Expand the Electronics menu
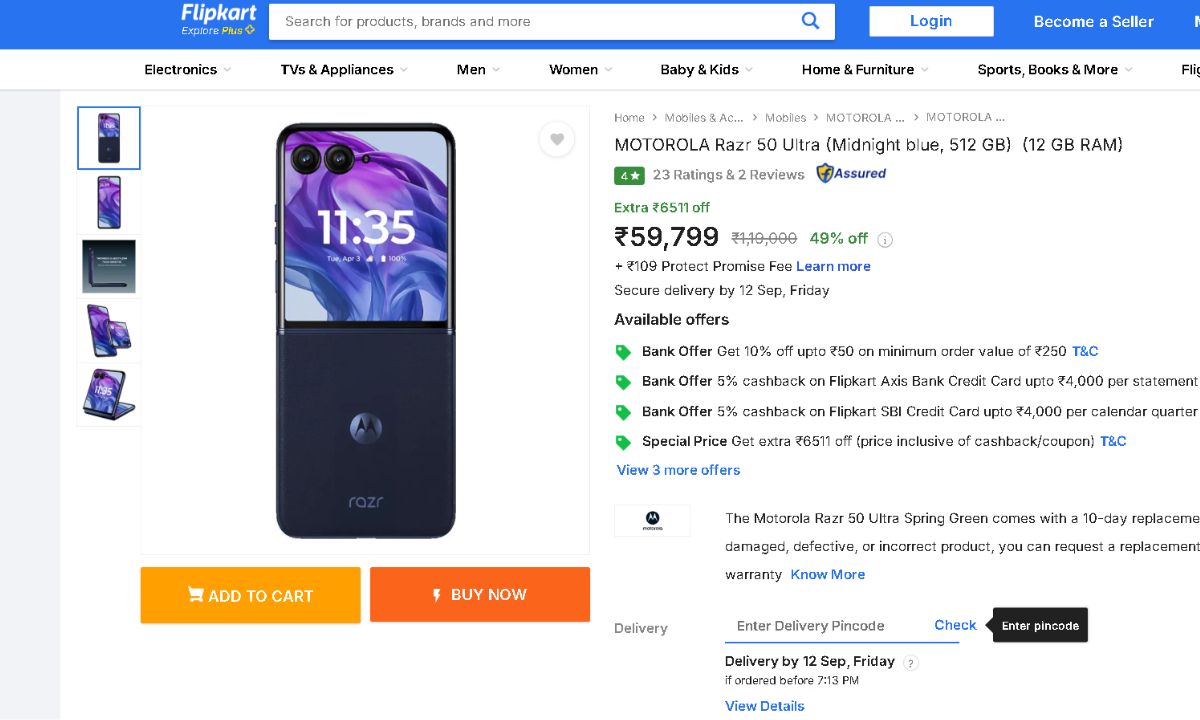Screen dimensions: 1200x720 pos(187,70)
